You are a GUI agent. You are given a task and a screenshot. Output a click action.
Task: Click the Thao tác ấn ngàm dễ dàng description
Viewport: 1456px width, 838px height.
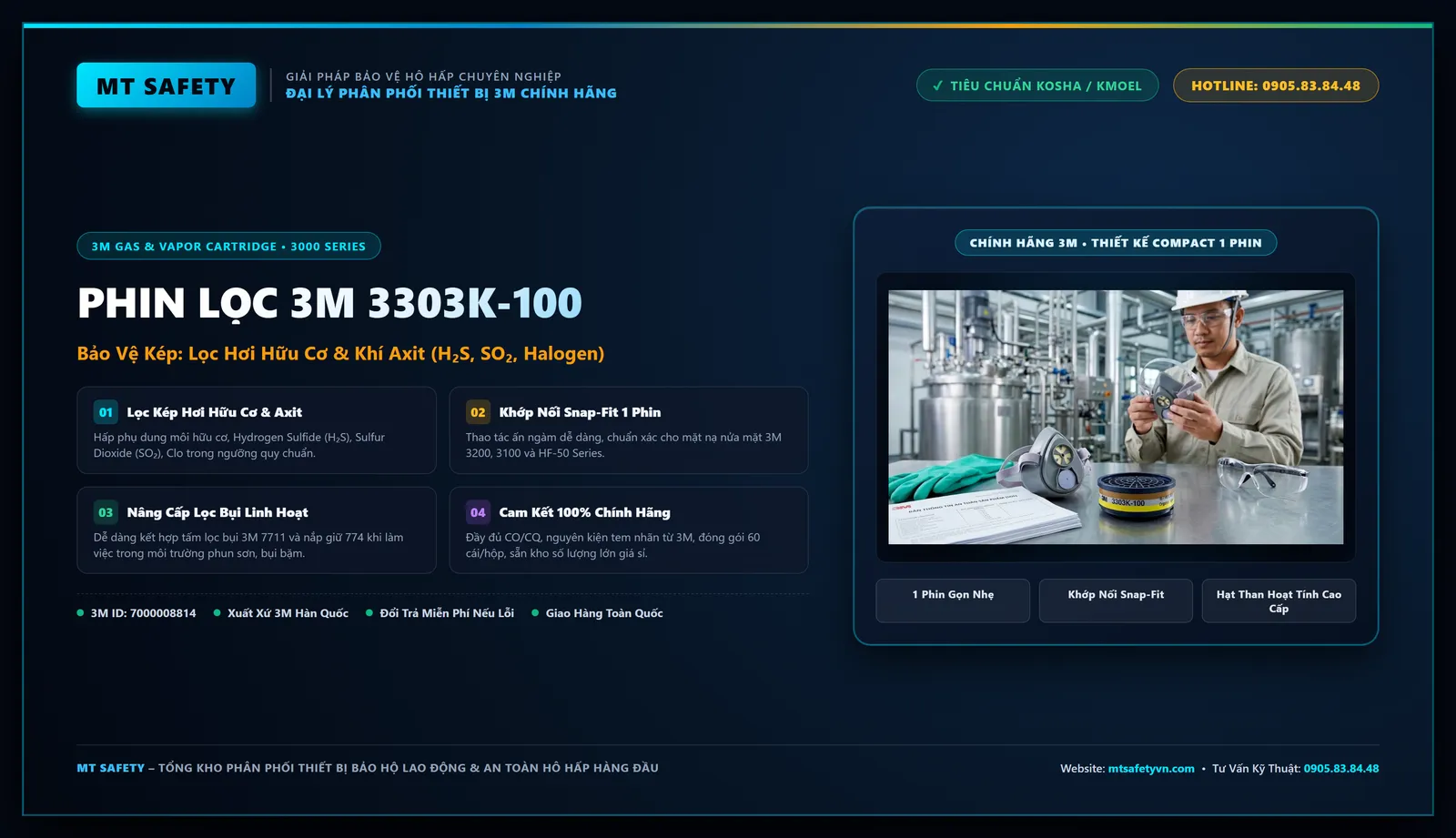[x=623, y=445]
